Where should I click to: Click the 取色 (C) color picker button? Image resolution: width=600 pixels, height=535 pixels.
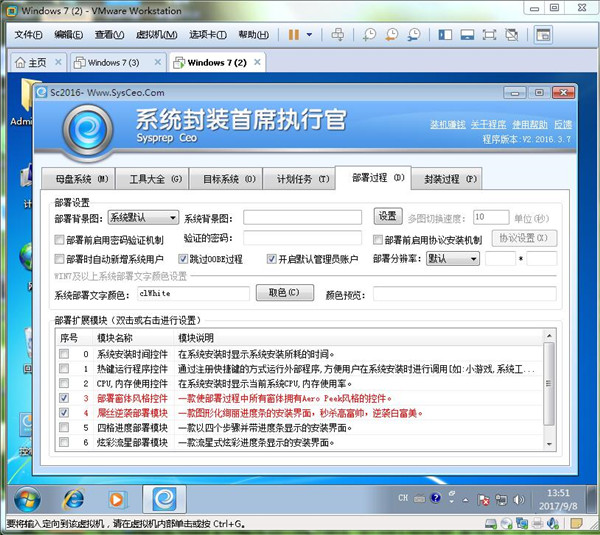(x=285, y=293)
